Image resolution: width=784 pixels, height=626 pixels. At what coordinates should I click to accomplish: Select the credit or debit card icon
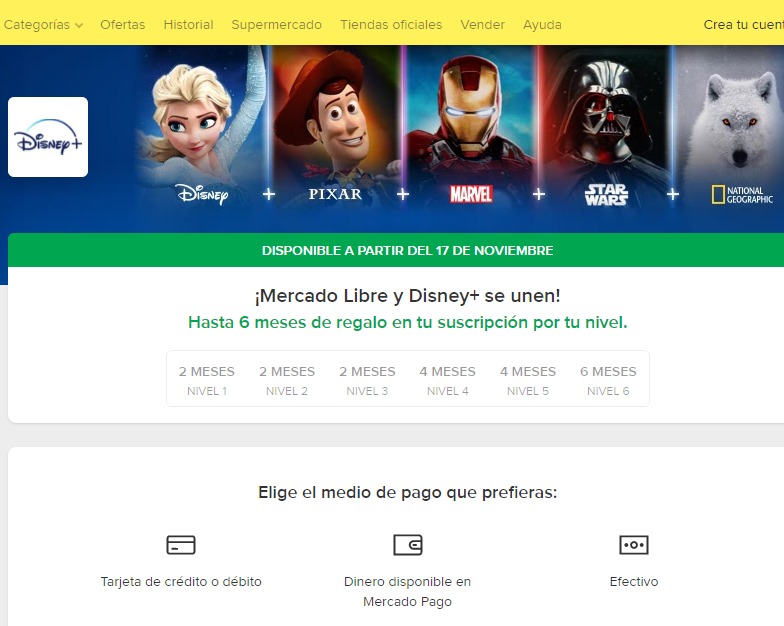(x=180, y=544)
